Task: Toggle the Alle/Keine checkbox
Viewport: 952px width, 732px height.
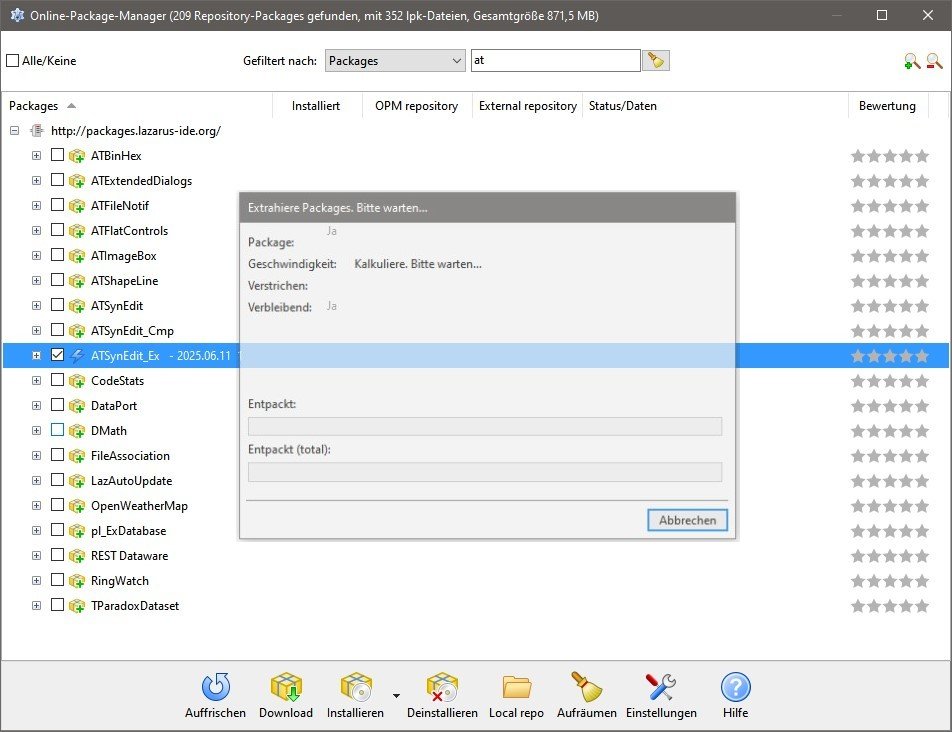Action: point(13,61)
